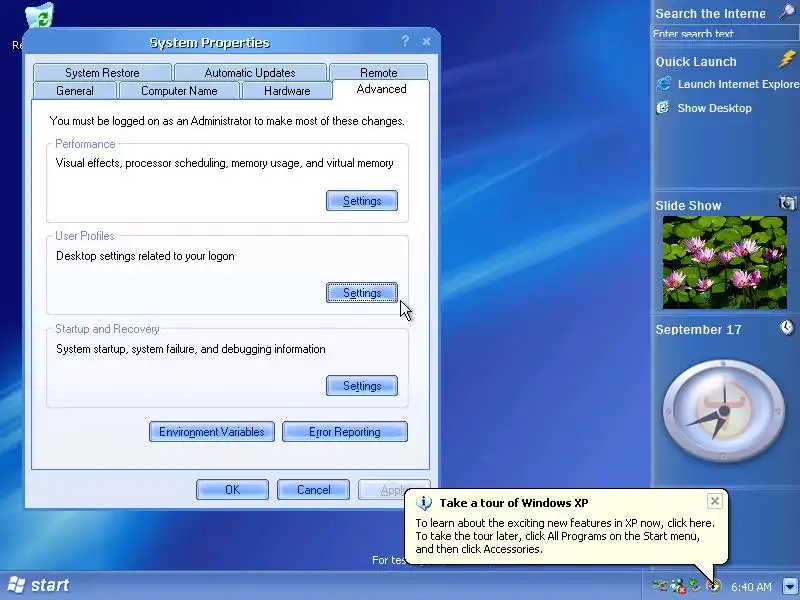Click the Windows Messenger tray icon

pyautogui.click(x=678, y=586)
